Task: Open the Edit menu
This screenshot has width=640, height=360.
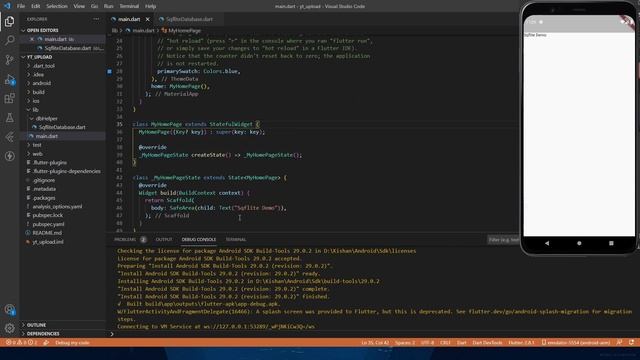Action: pyautogui.click(x=36, y=6)
